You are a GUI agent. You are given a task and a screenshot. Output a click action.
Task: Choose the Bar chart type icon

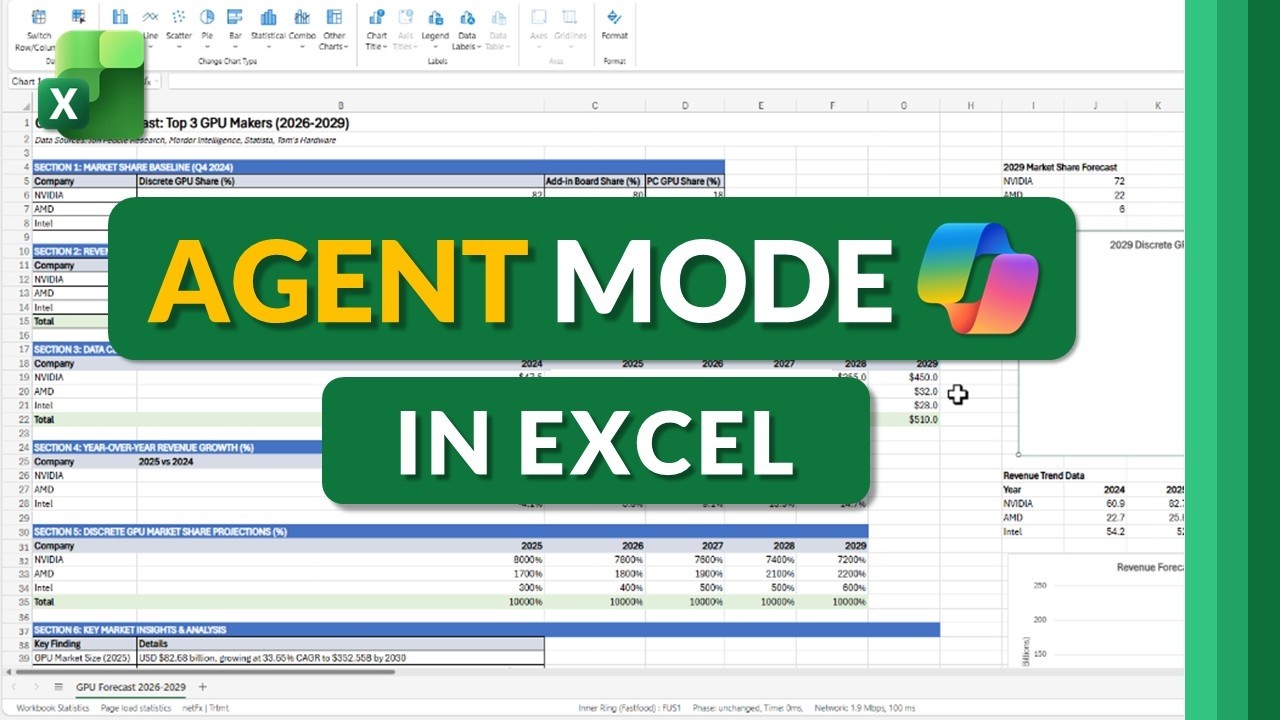point(235,17)
